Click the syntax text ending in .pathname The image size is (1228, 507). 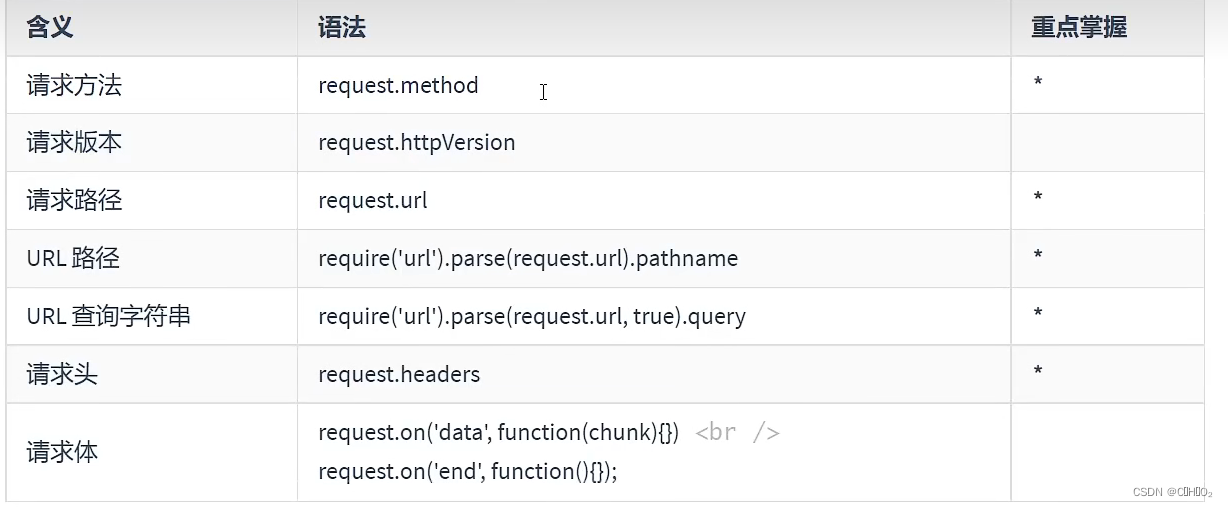click(528, 259)
